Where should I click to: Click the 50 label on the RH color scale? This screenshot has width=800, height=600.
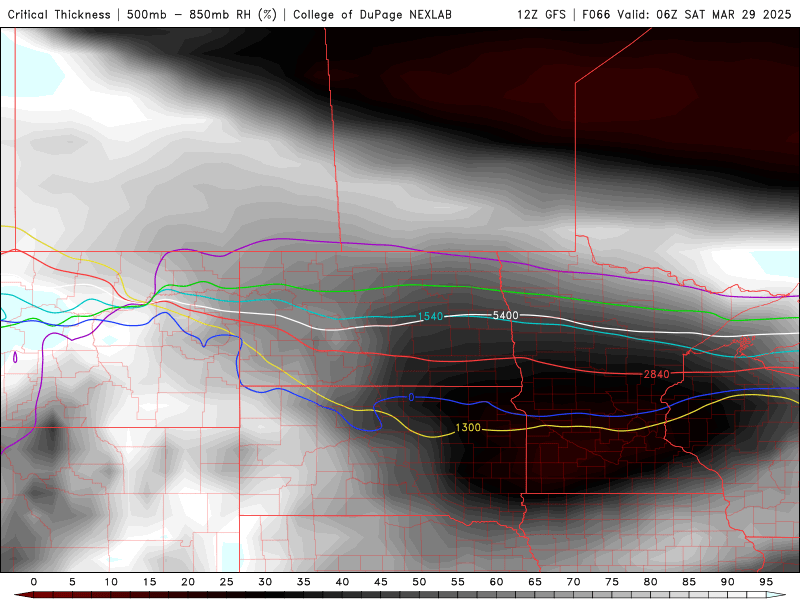(419, 582)
